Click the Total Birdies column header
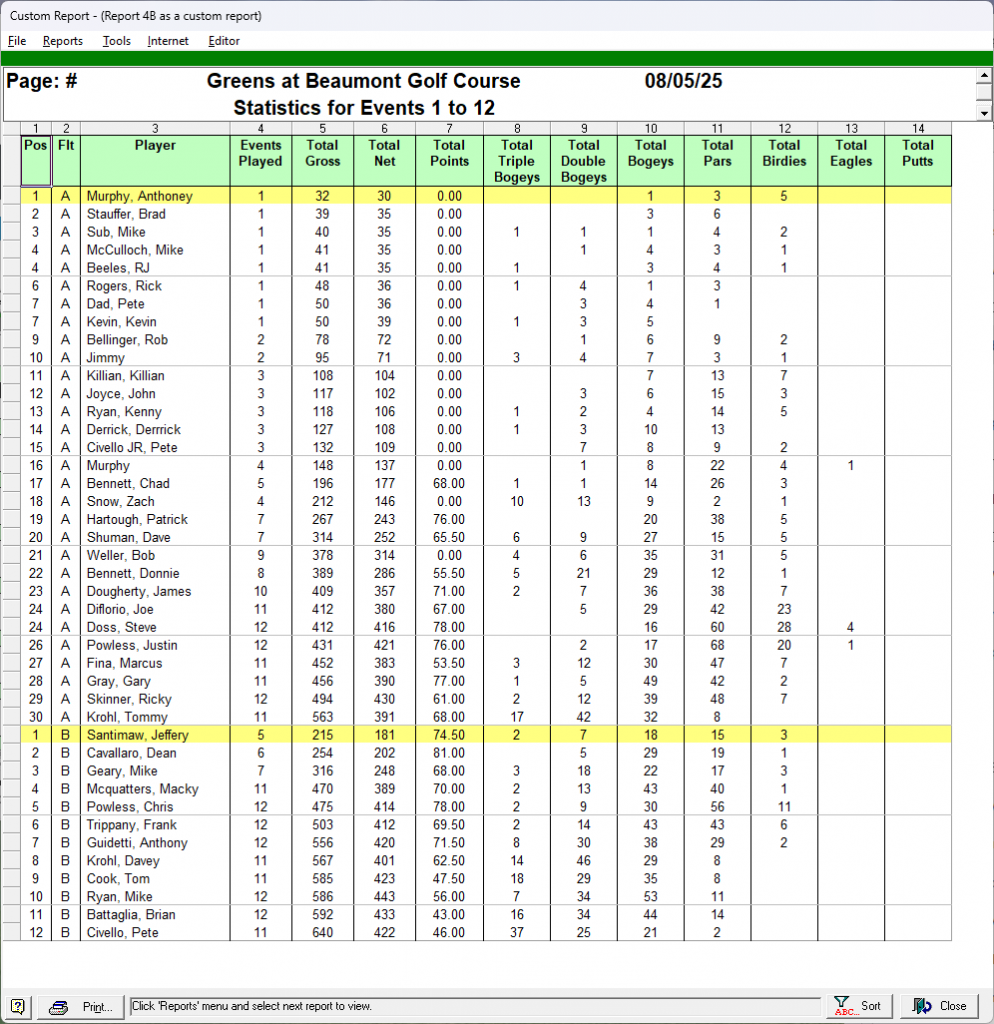The width and height of the screenshot is (994, 1024). pos(784,153)
